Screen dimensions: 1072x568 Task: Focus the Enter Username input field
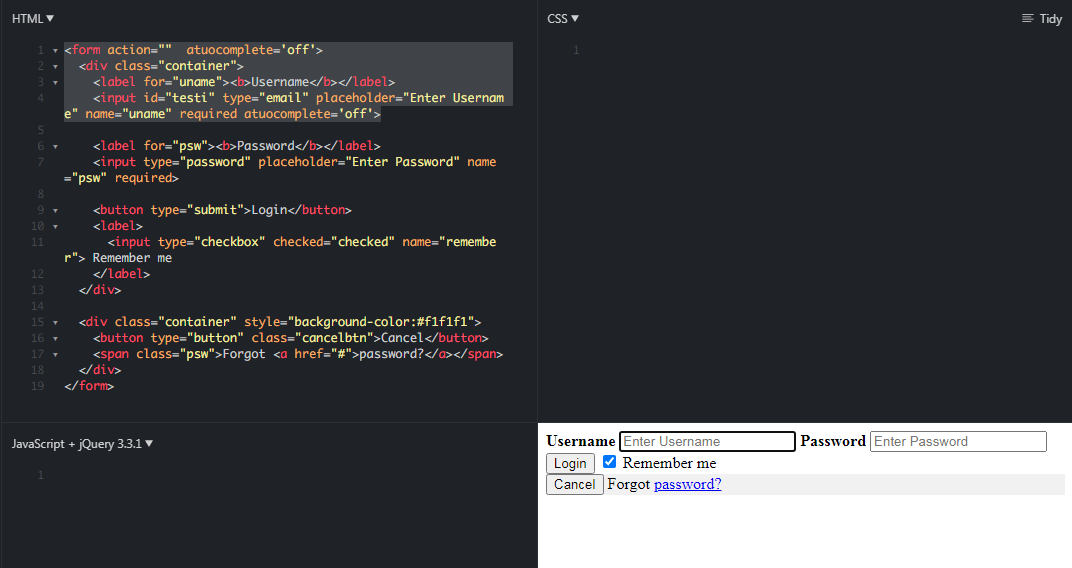coord(707,441)
